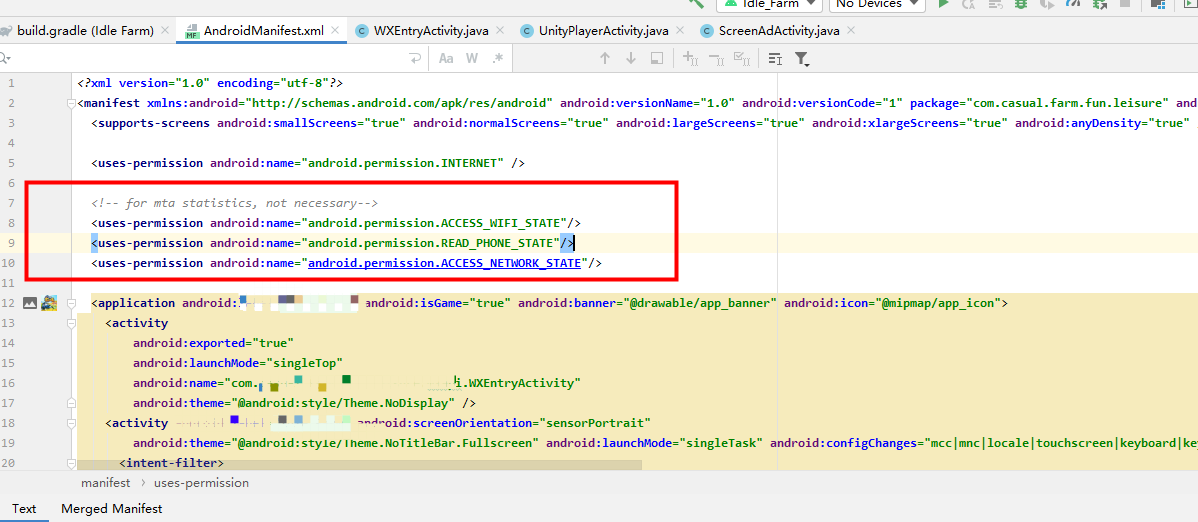This screenshot has height=522, width=1198.
Task: Click the sensorPortrait orientation value
Action: (x=595, y=423)
